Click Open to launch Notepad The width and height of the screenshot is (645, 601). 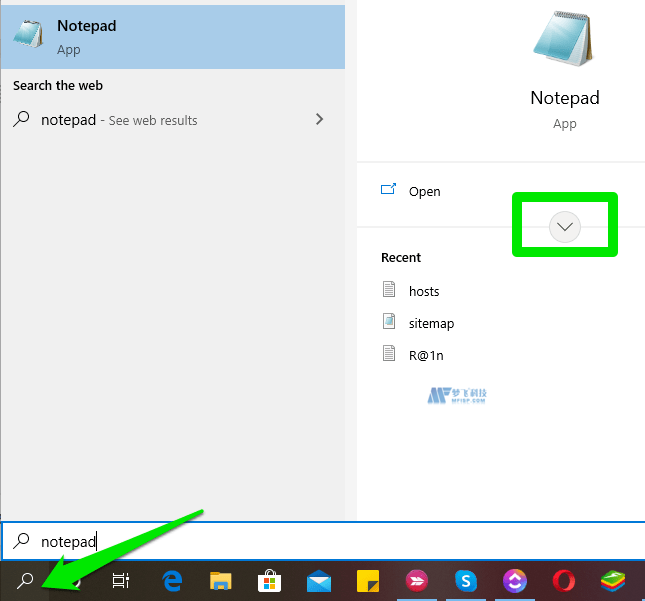coord(424,191)
